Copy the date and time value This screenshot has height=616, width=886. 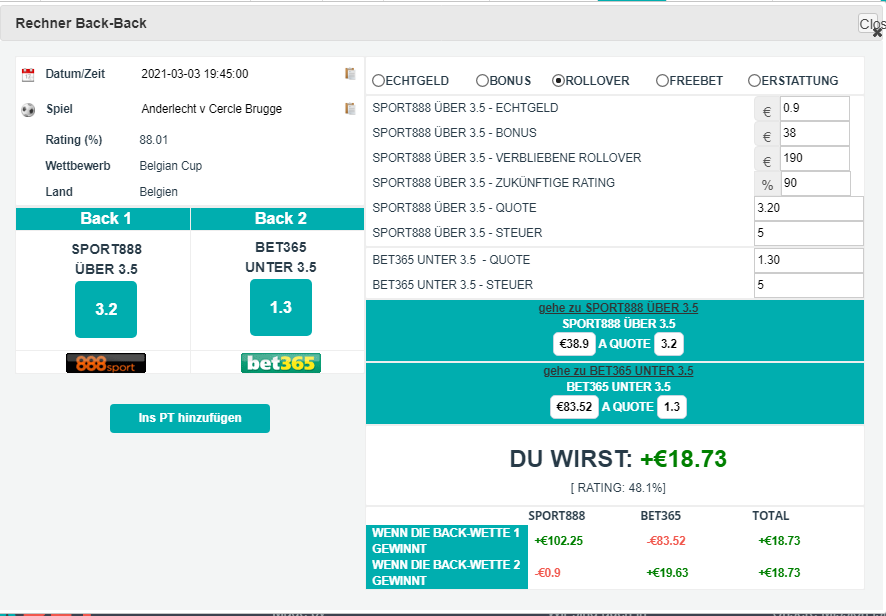350,74
